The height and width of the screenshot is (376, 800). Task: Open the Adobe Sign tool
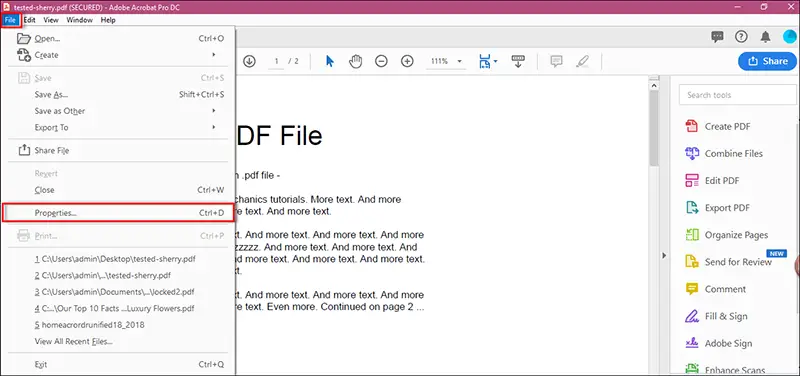point(718,343)
